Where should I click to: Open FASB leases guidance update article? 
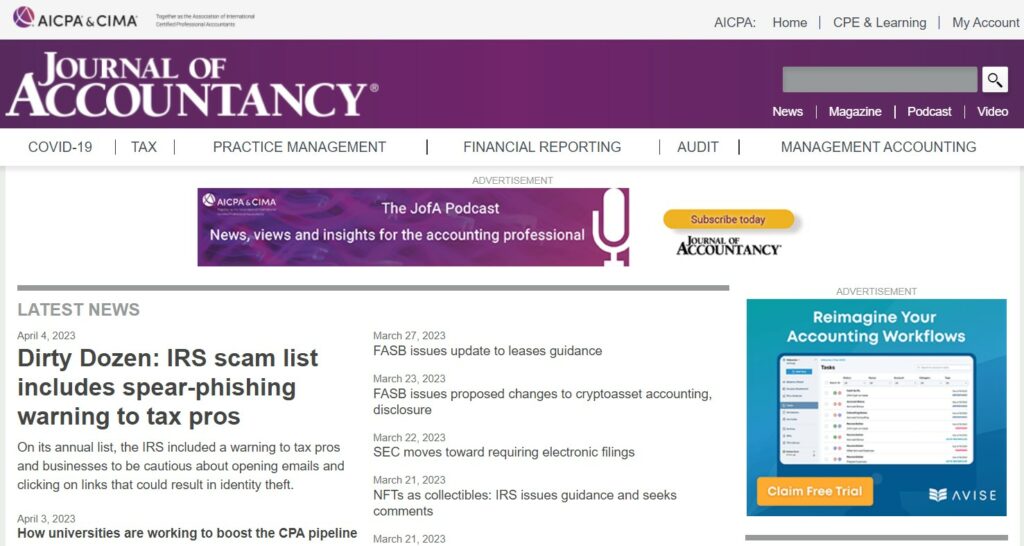(487, 351)
